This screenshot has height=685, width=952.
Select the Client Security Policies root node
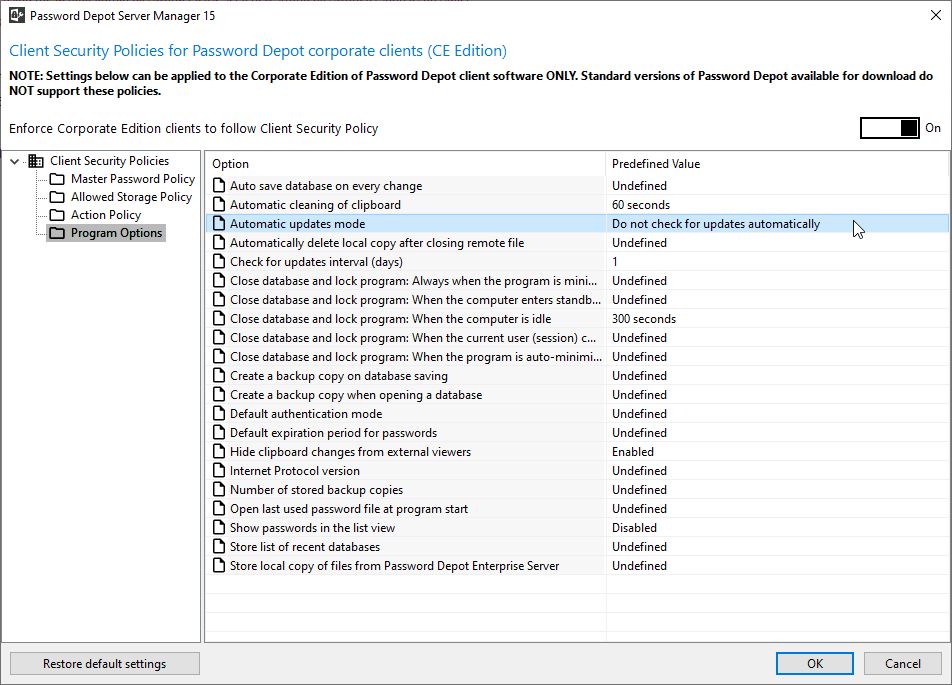109,161
